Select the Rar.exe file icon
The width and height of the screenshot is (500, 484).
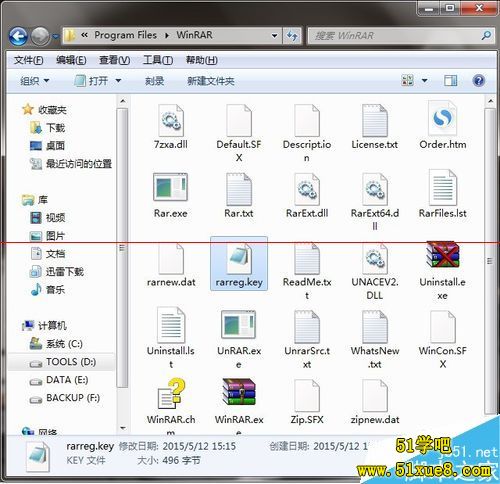pos(170,187)
